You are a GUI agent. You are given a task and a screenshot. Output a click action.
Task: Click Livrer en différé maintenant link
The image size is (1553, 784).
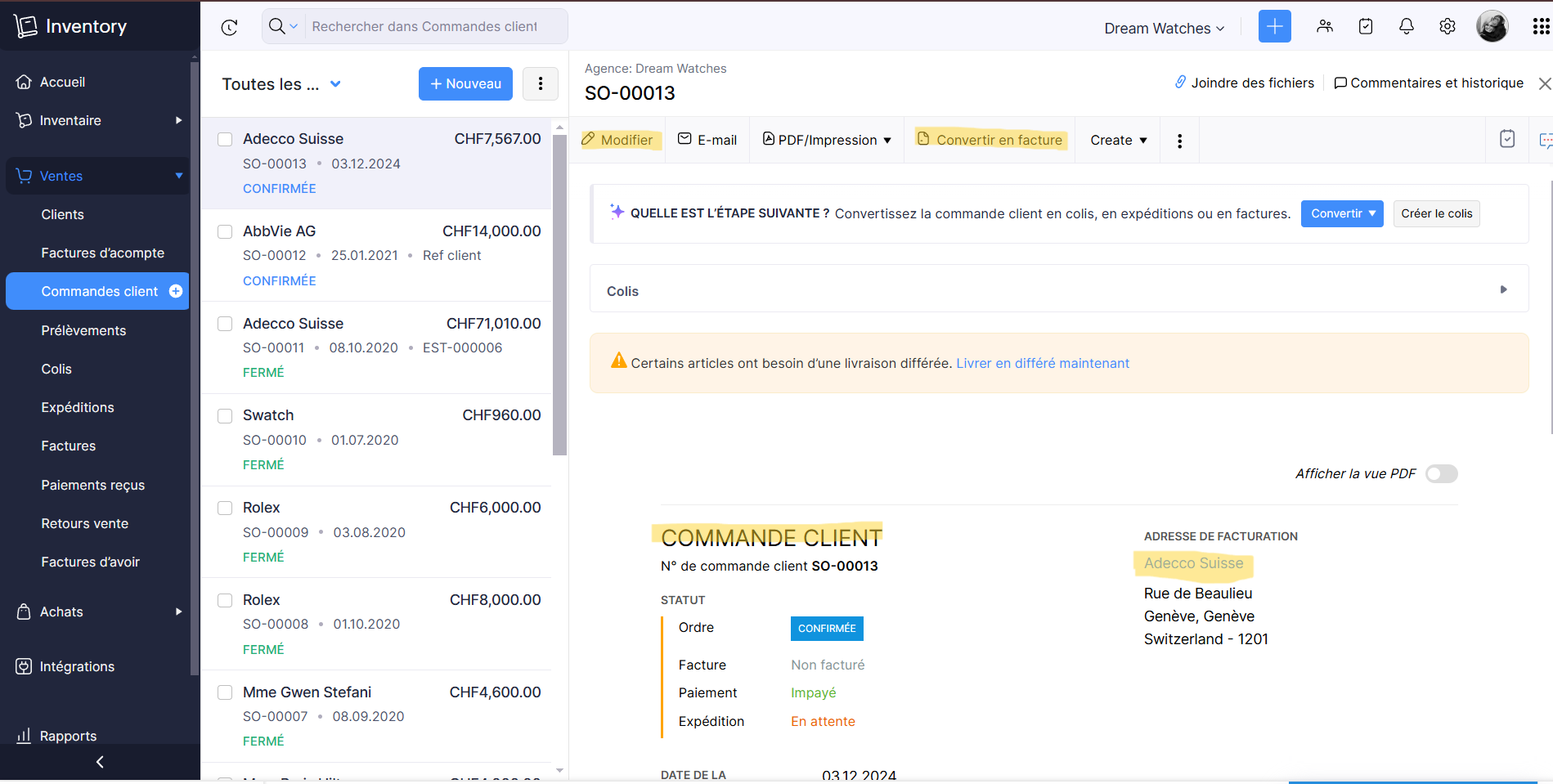pos(1043,363)
